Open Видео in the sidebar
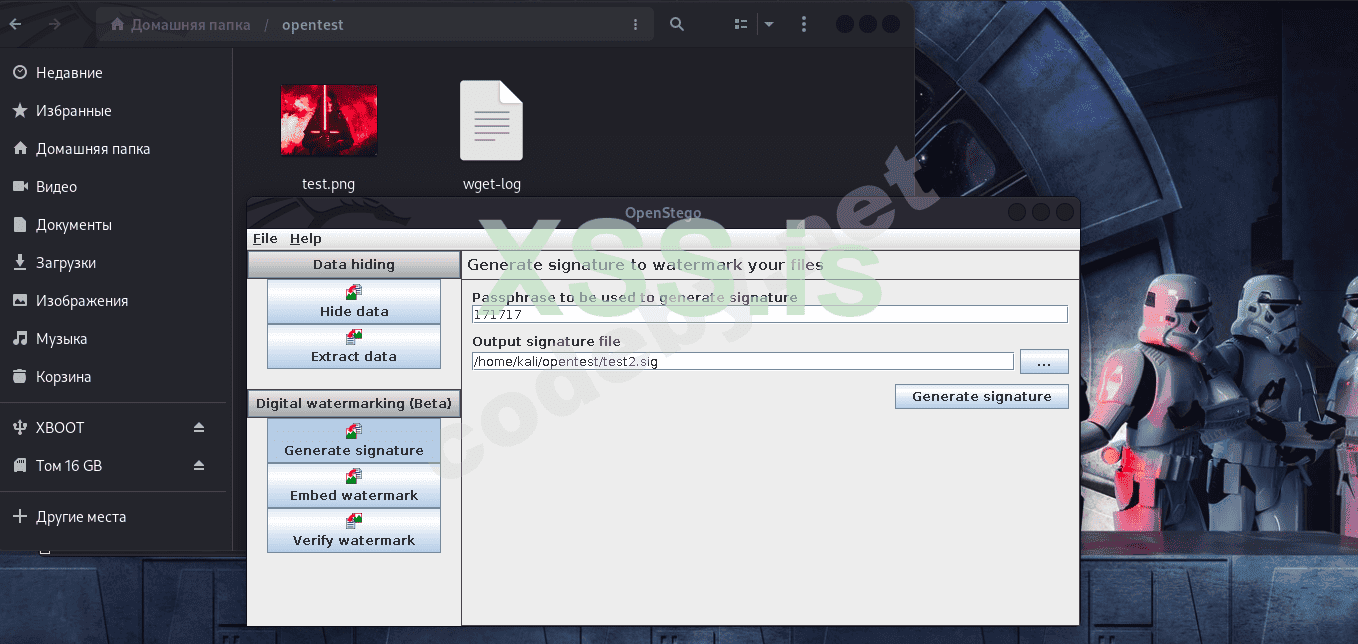 pos(116,187)
